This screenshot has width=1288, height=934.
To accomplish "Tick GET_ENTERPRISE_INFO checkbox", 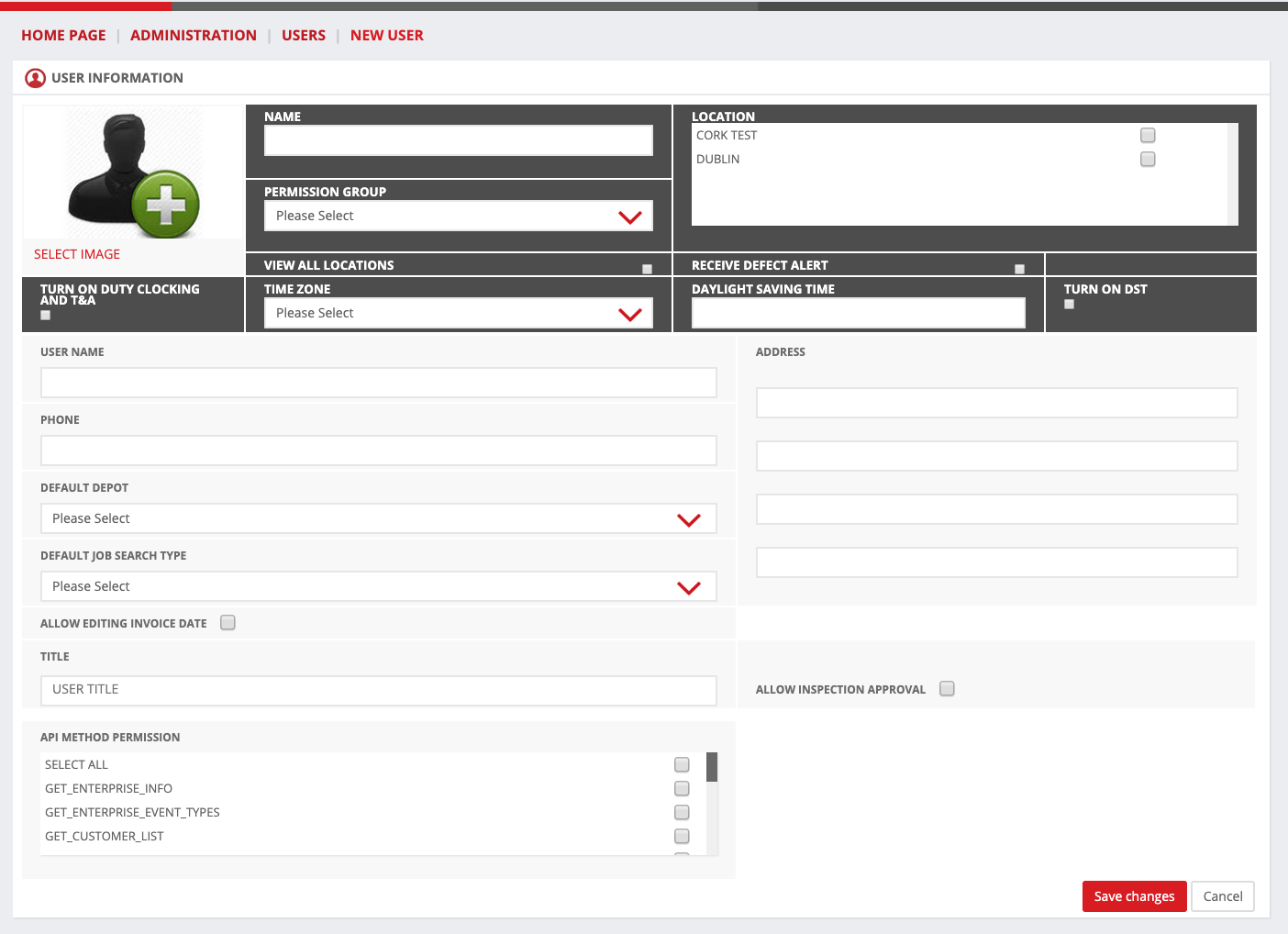I will click(x=682, y=788).
